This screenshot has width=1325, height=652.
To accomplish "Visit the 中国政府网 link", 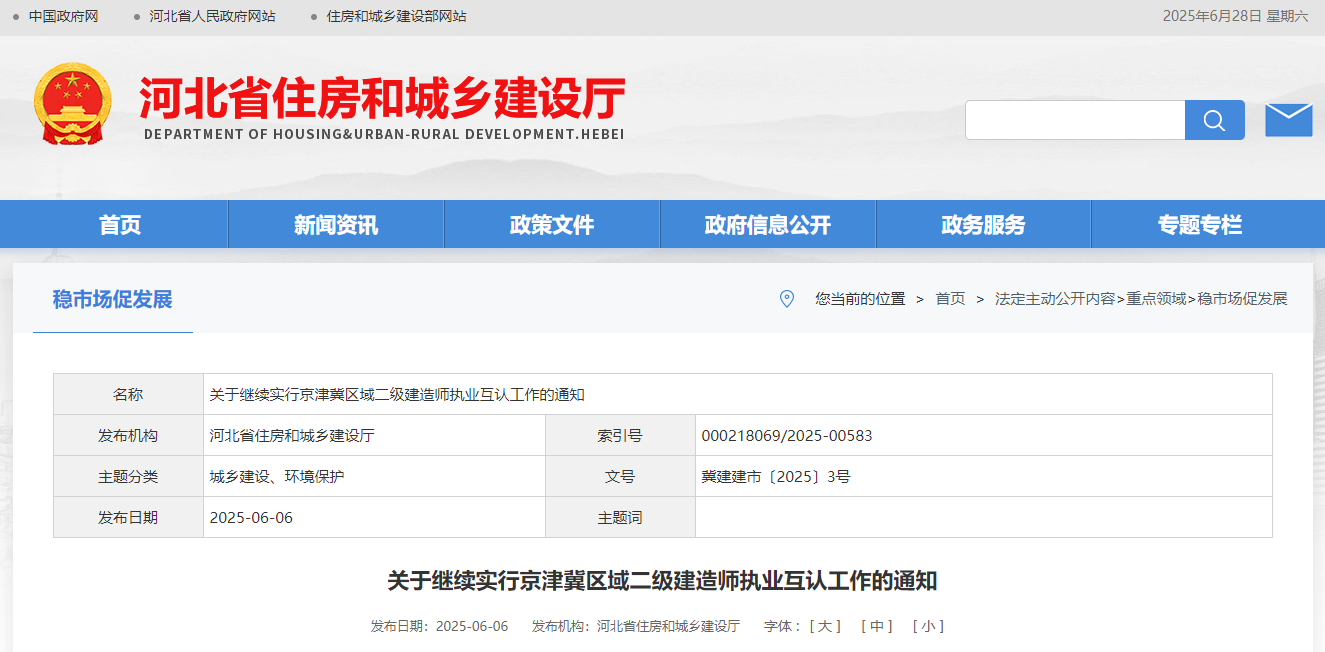I will click(63, 16).
